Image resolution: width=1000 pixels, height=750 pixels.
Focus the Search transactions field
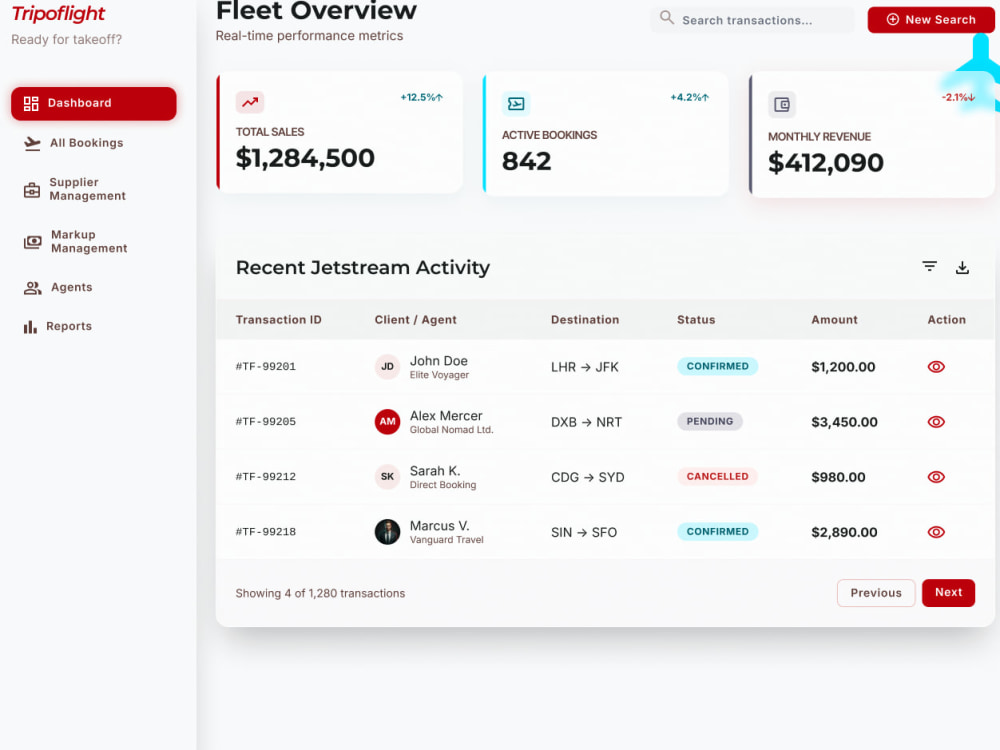pos(753,20)
